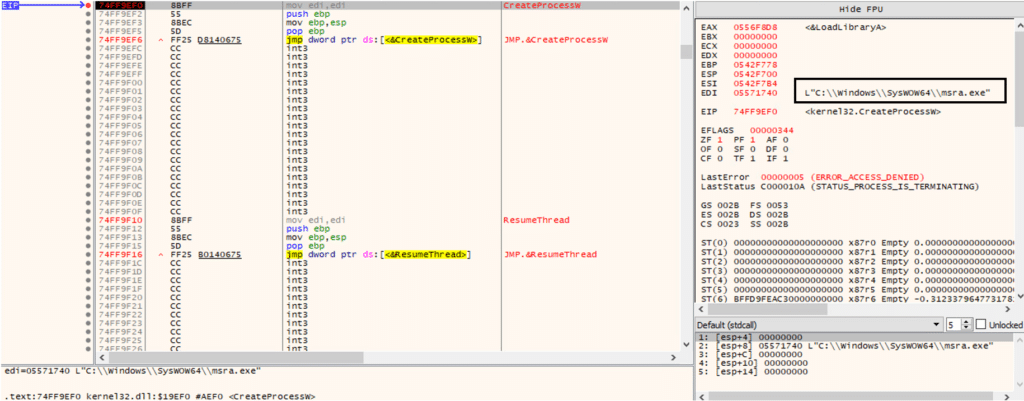The width and height of the screenshot is (1024, 401).
Task: Toggle breakpoint dot at address 74FF9EF2
Action: point(88,14)
